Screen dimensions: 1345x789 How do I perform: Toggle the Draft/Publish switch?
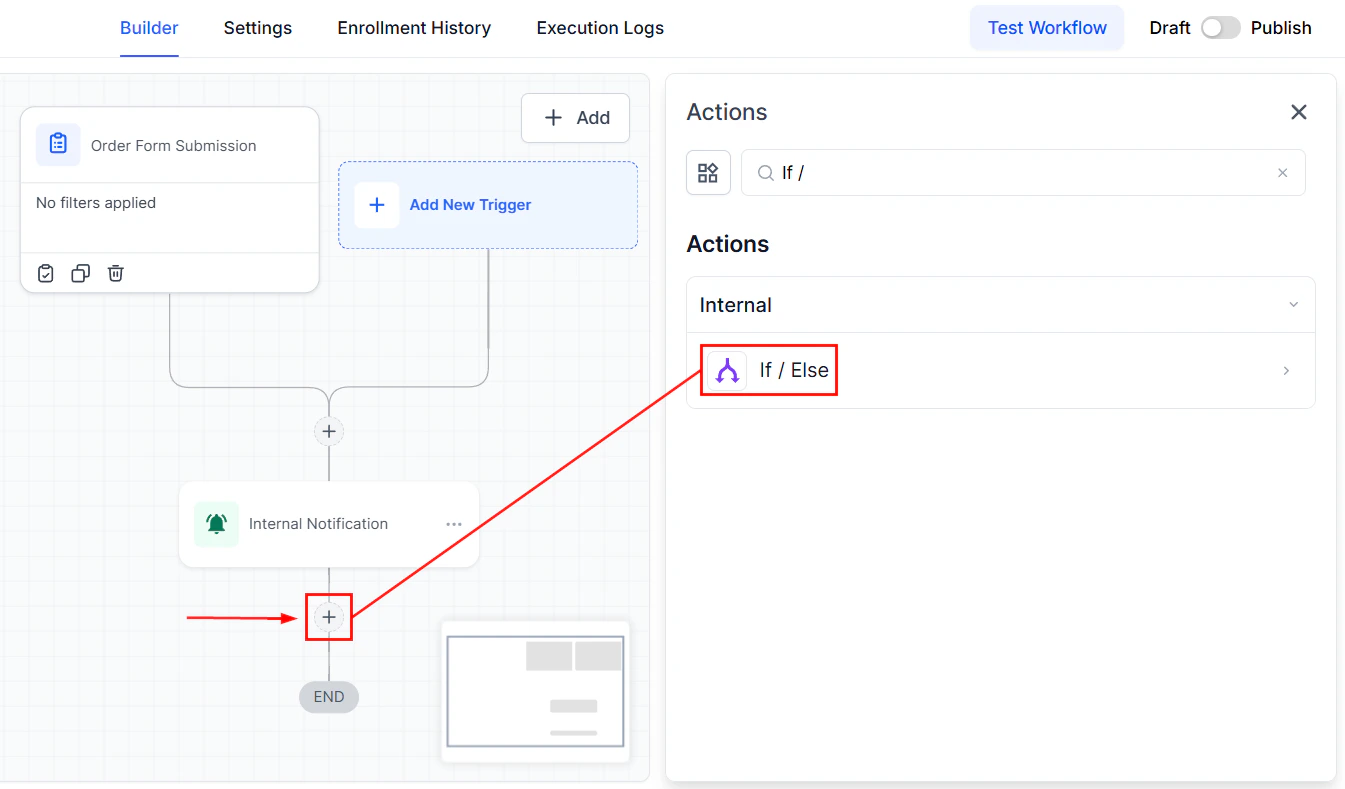pyautogui.click(x=1220, y=28)
